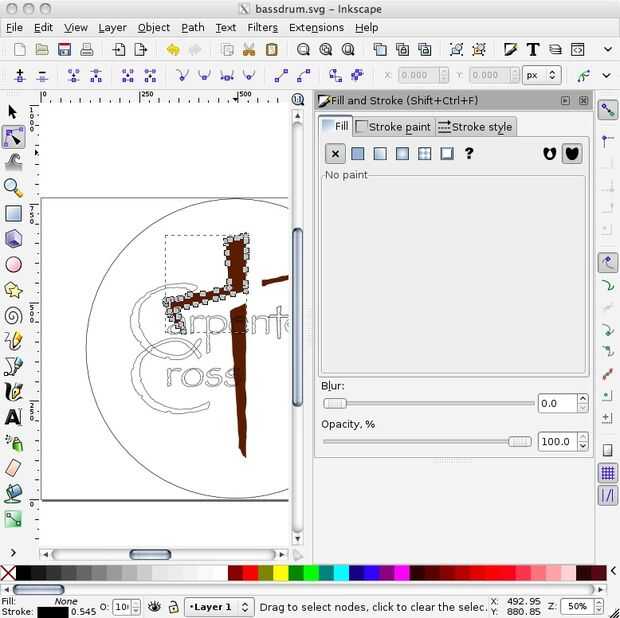Open the Filters menu
Screen dimensions: 620x618
tap(262, 27)
